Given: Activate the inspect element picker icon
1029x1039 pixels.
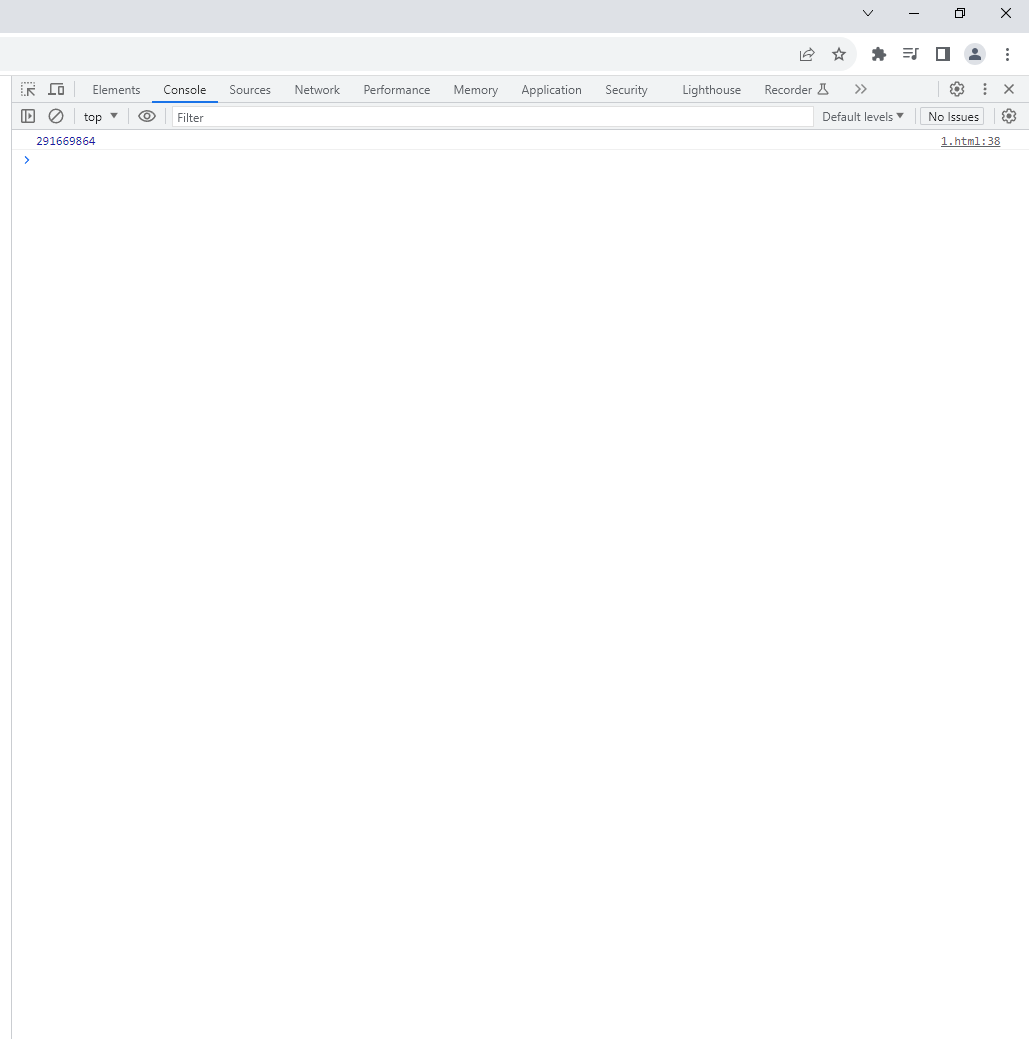Looking at the screenshot, I should click(28, 89).
